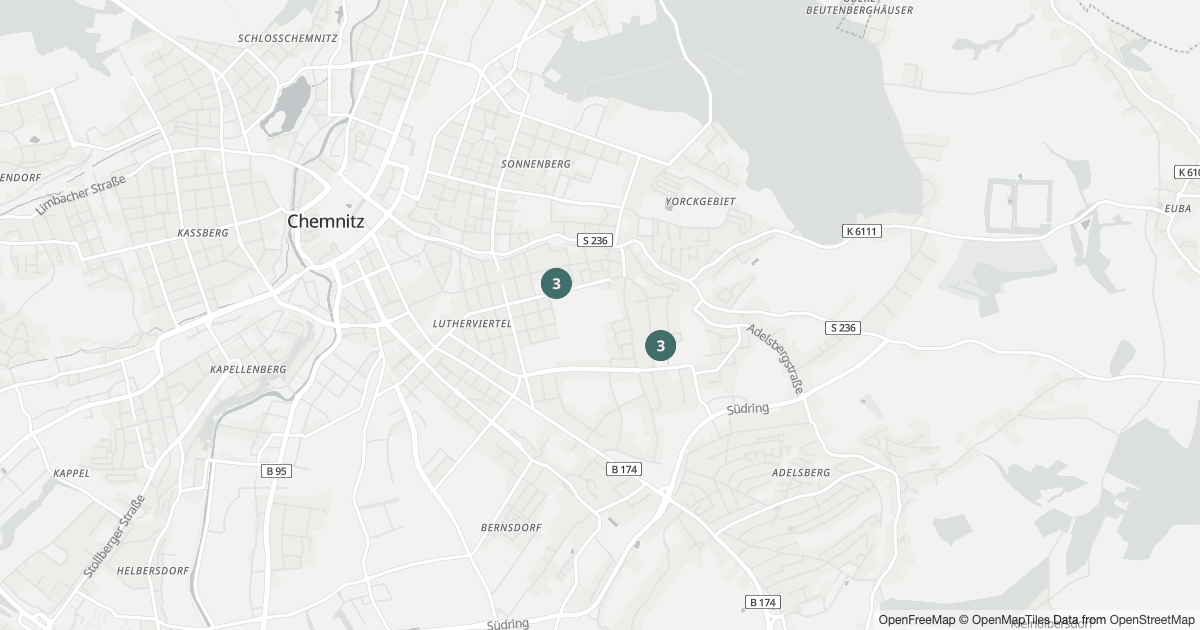The width and height of the screenshot is (1200, 630).
Task: Select the B 174 shield below Adelsberg
Action: 763,602
